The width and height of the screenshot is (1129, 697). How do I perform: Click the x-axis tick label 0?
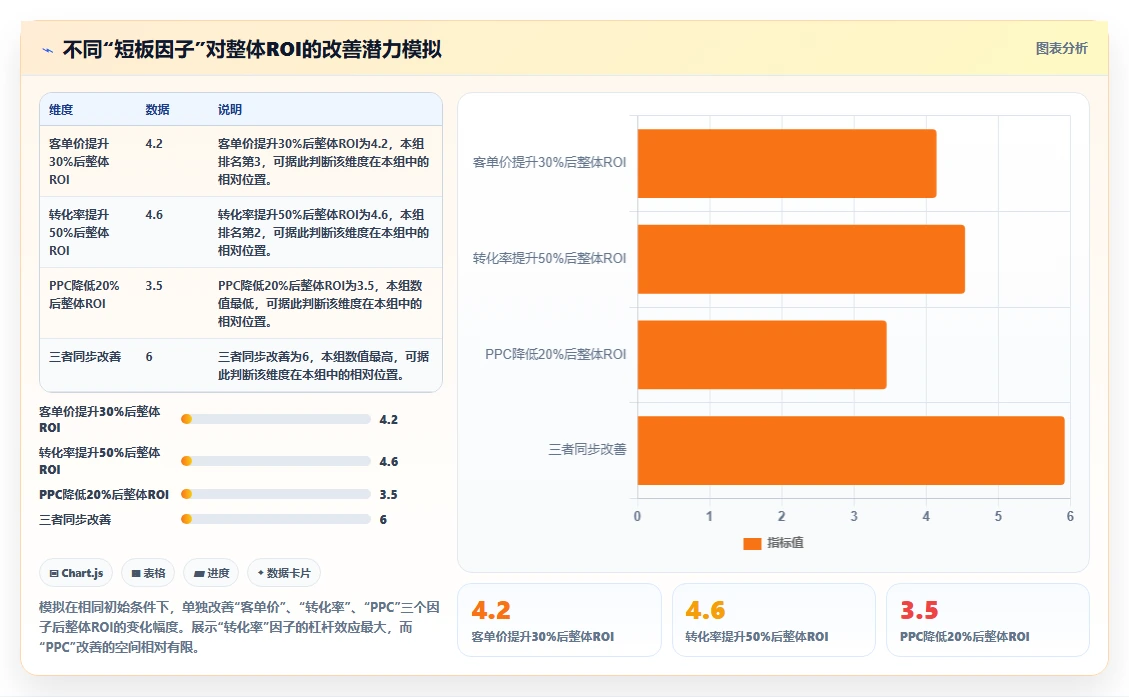pyautogui.click(x=637, y=516)
